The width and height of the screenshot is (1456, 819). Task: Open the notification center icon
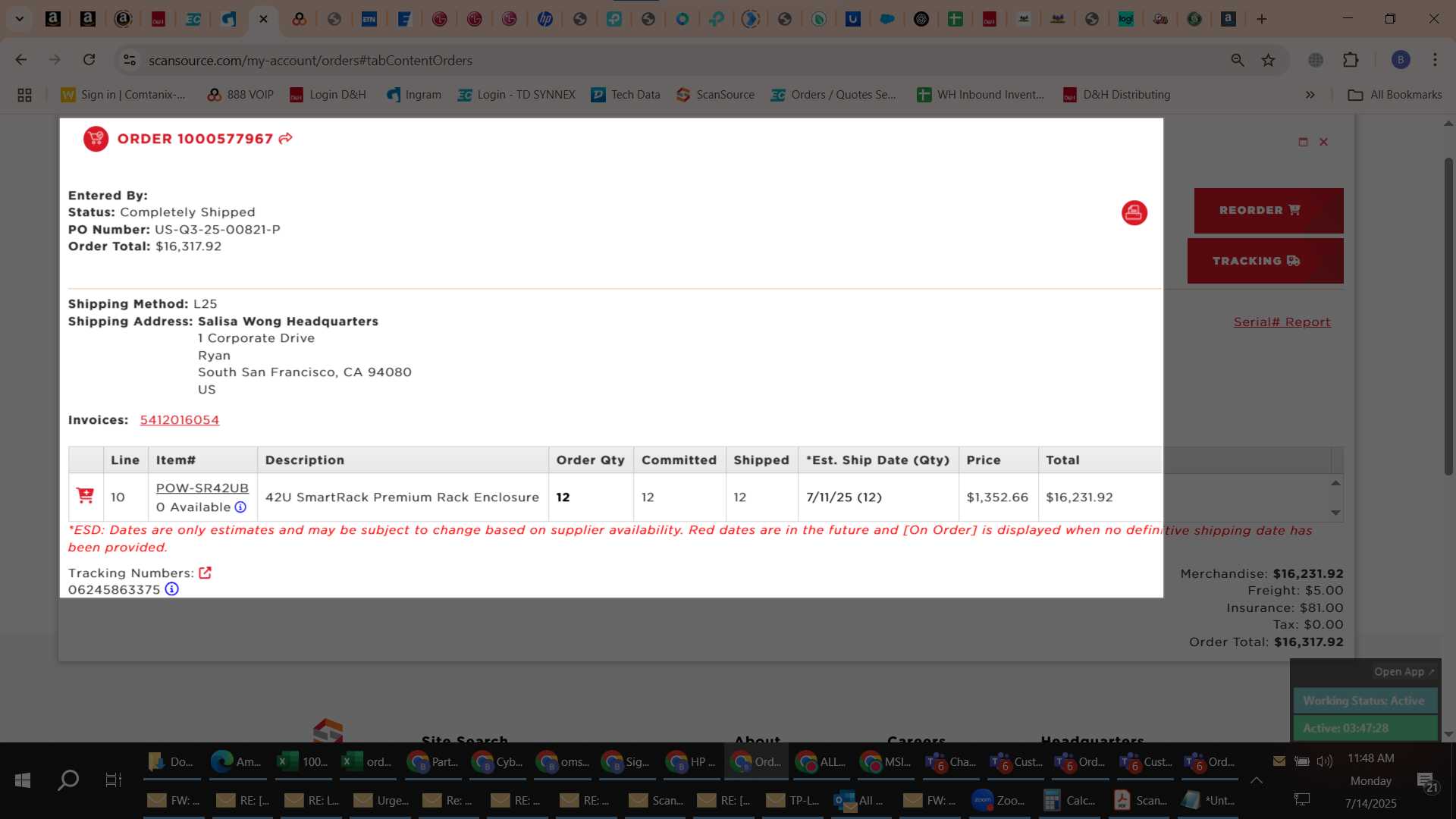[1426, 781]
